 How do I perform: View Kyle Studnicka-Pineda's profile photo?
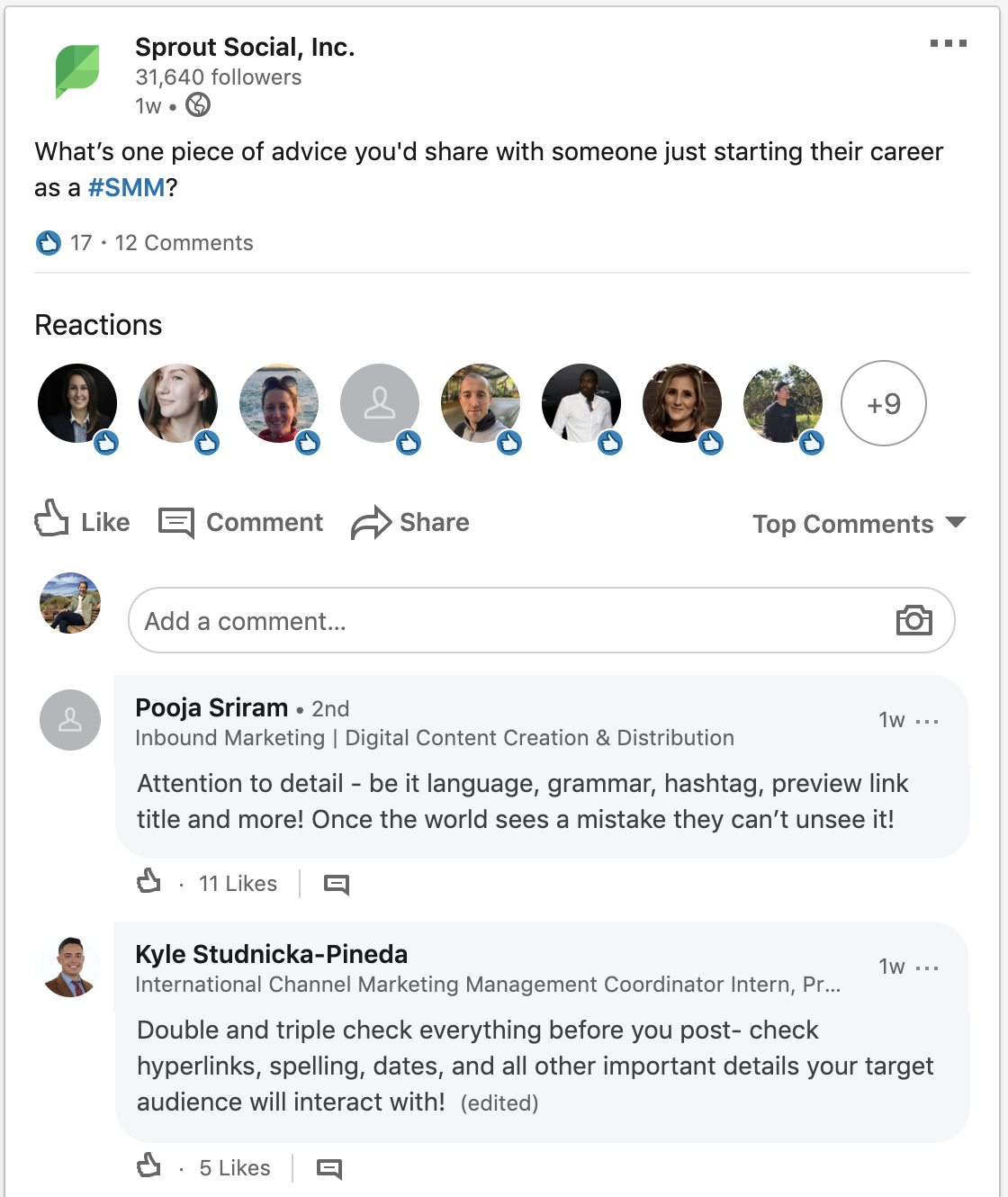(70, 967)
